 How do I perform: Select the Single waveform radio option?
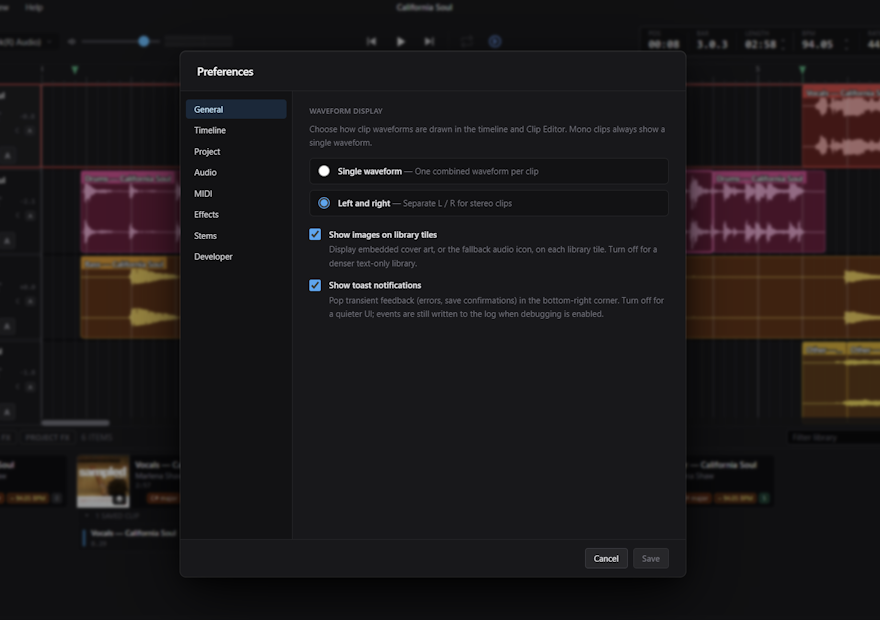pyautogui.click(x=324, y=171)
